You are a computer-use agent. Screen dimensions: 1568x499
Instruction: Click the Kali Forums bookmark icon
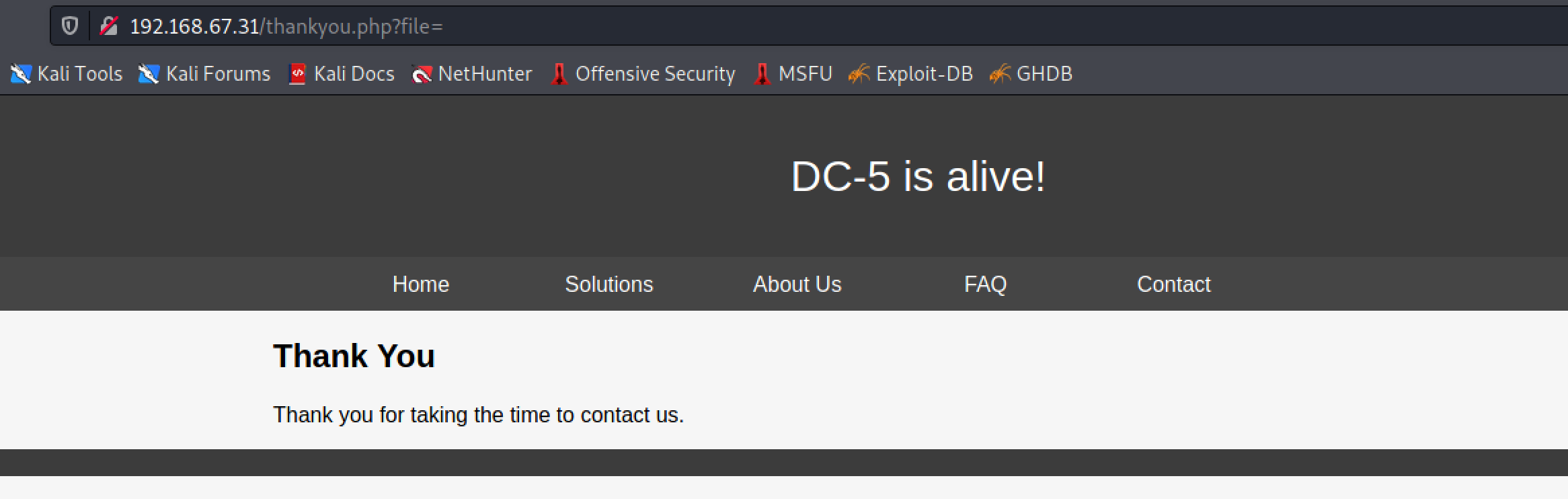tap(149, 74)
